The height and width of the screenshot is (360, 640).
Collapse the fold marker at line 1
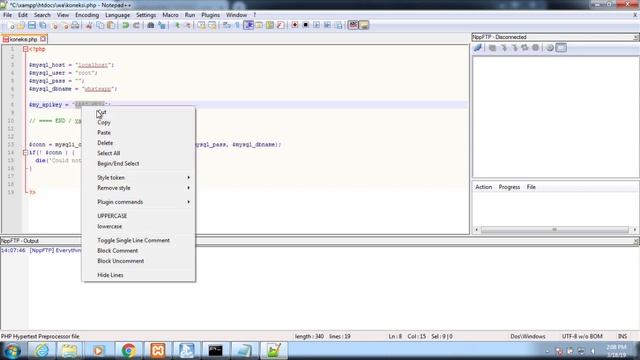pyautogui.click(x=25, y=49)
